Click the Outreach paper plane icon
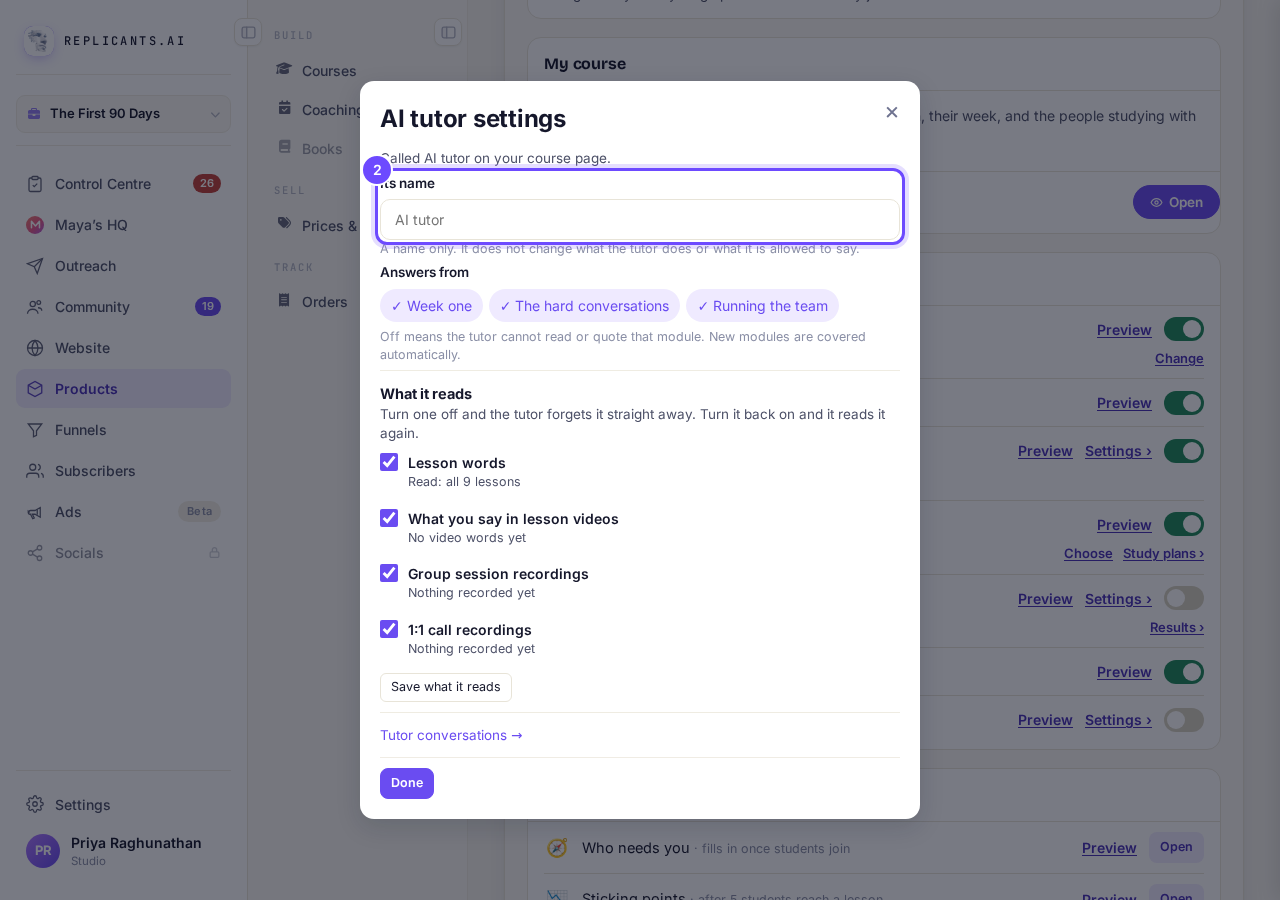The width and height of the screenshot is (1280, 900). point(35,266)
